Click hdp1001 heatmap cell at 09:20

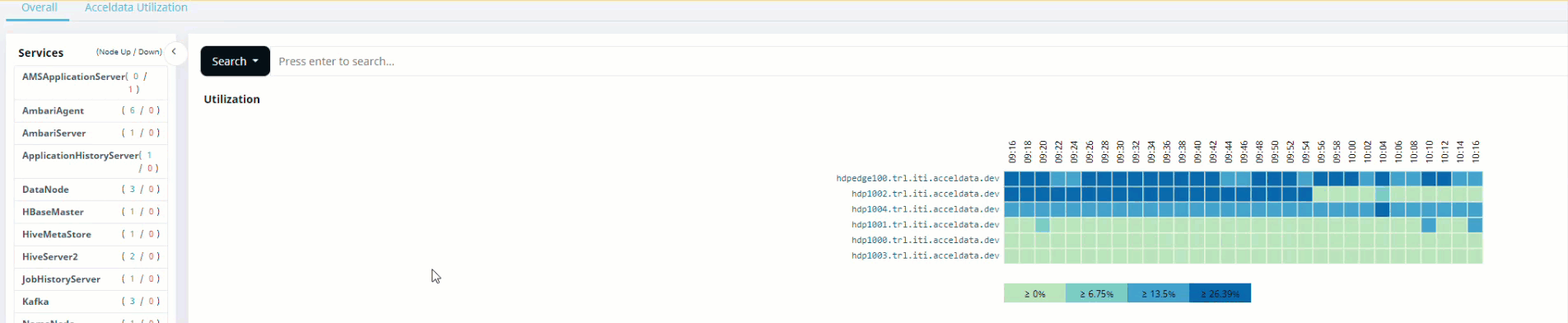click(x=1043, y=225)
